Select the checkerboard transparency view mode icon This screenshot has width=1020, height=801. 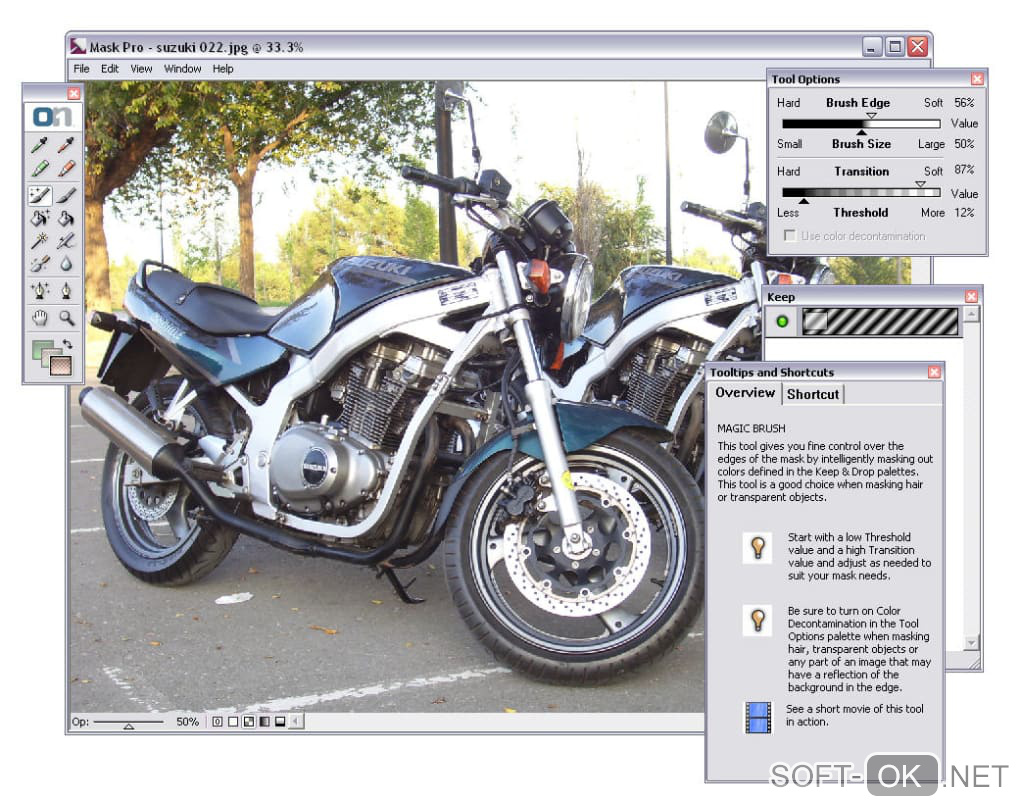click(248, 722)
